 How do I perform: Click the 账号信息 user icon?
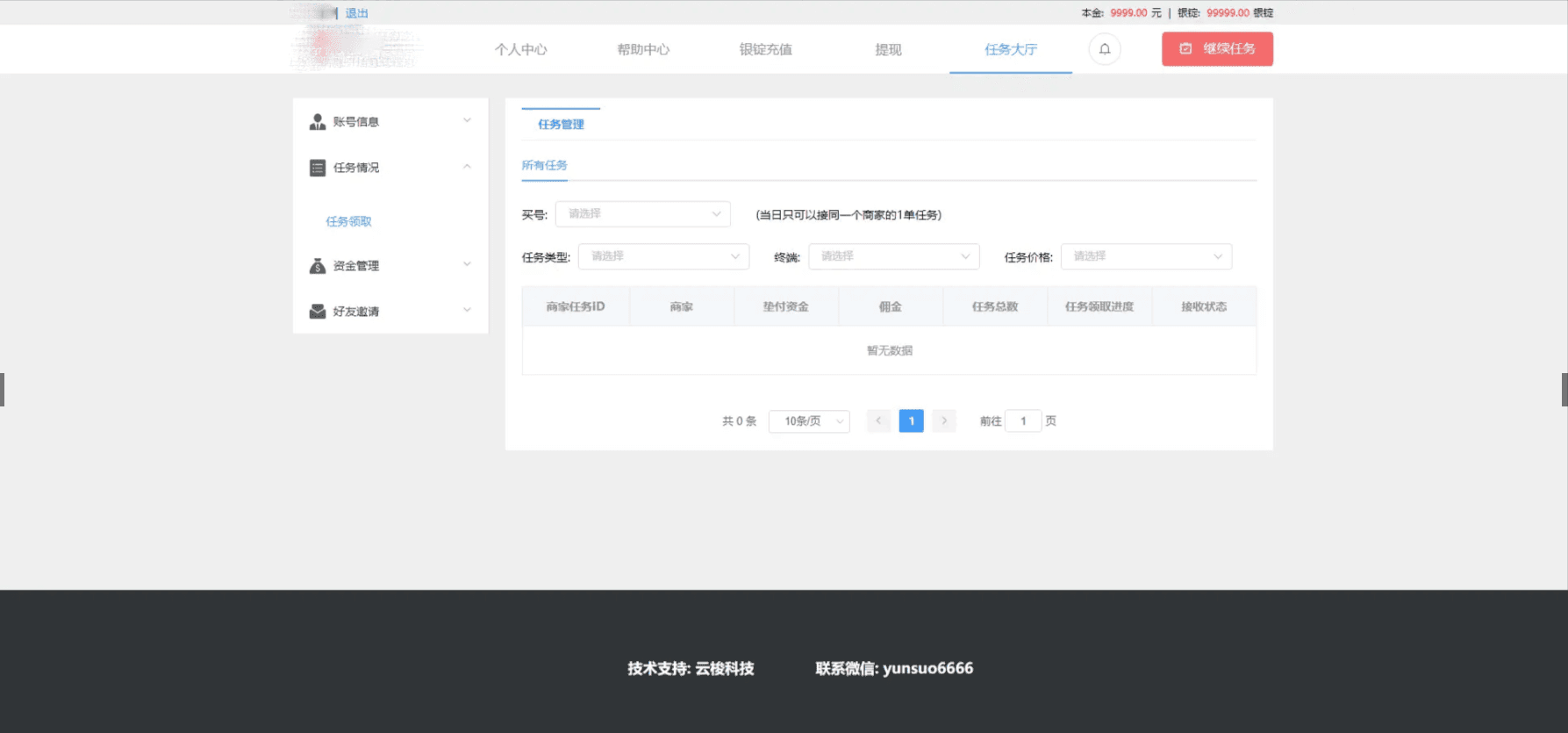point(318,122)
